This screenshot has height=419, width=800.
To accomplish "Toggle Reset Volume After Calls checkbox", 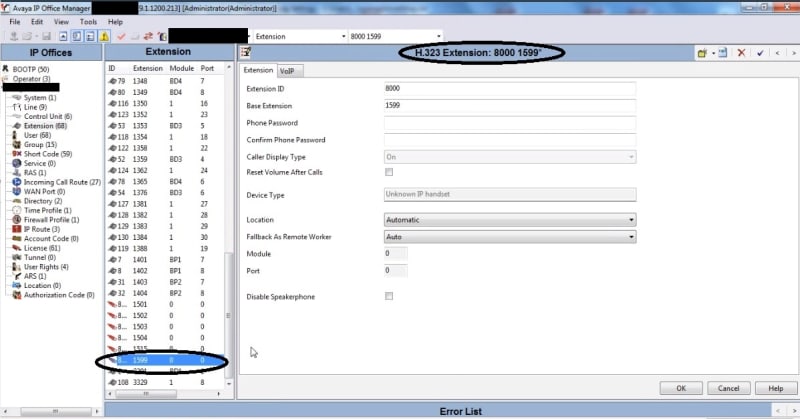I will (389, 172).
